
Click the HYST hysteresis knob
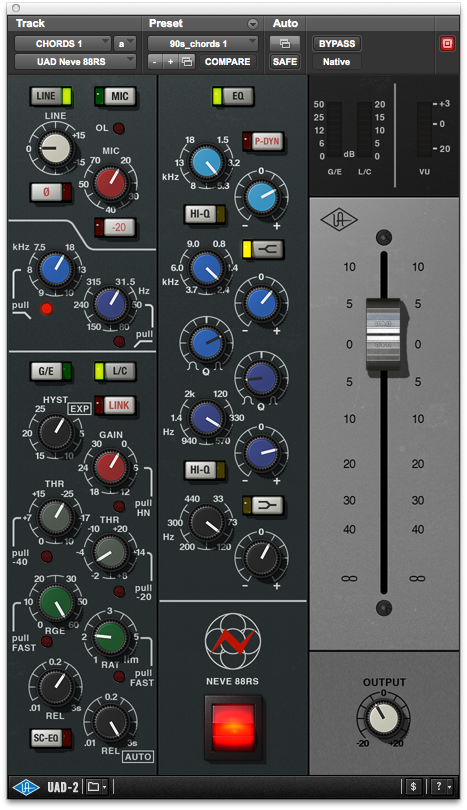pos(55,432)
